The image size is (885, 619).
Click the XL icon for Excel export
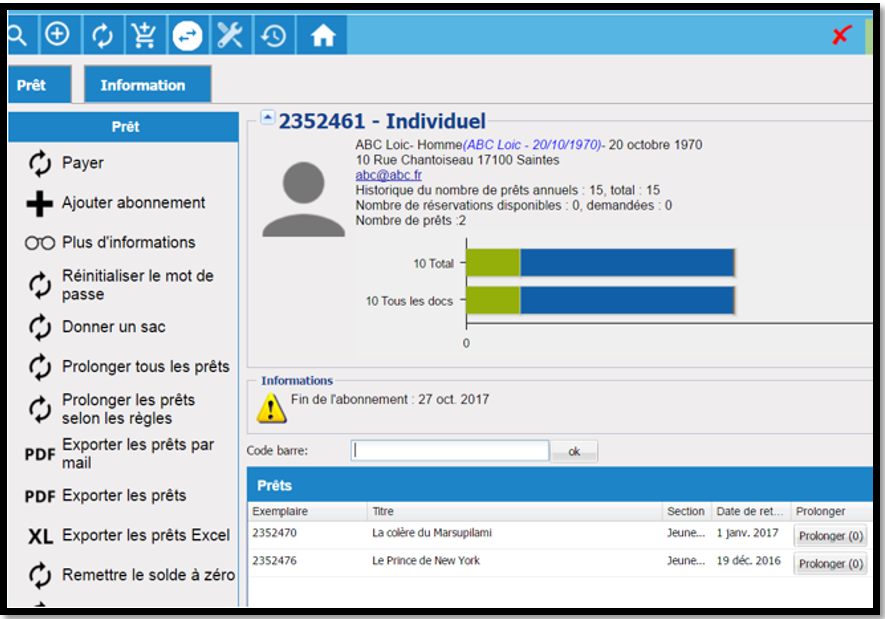click(41, 535)
